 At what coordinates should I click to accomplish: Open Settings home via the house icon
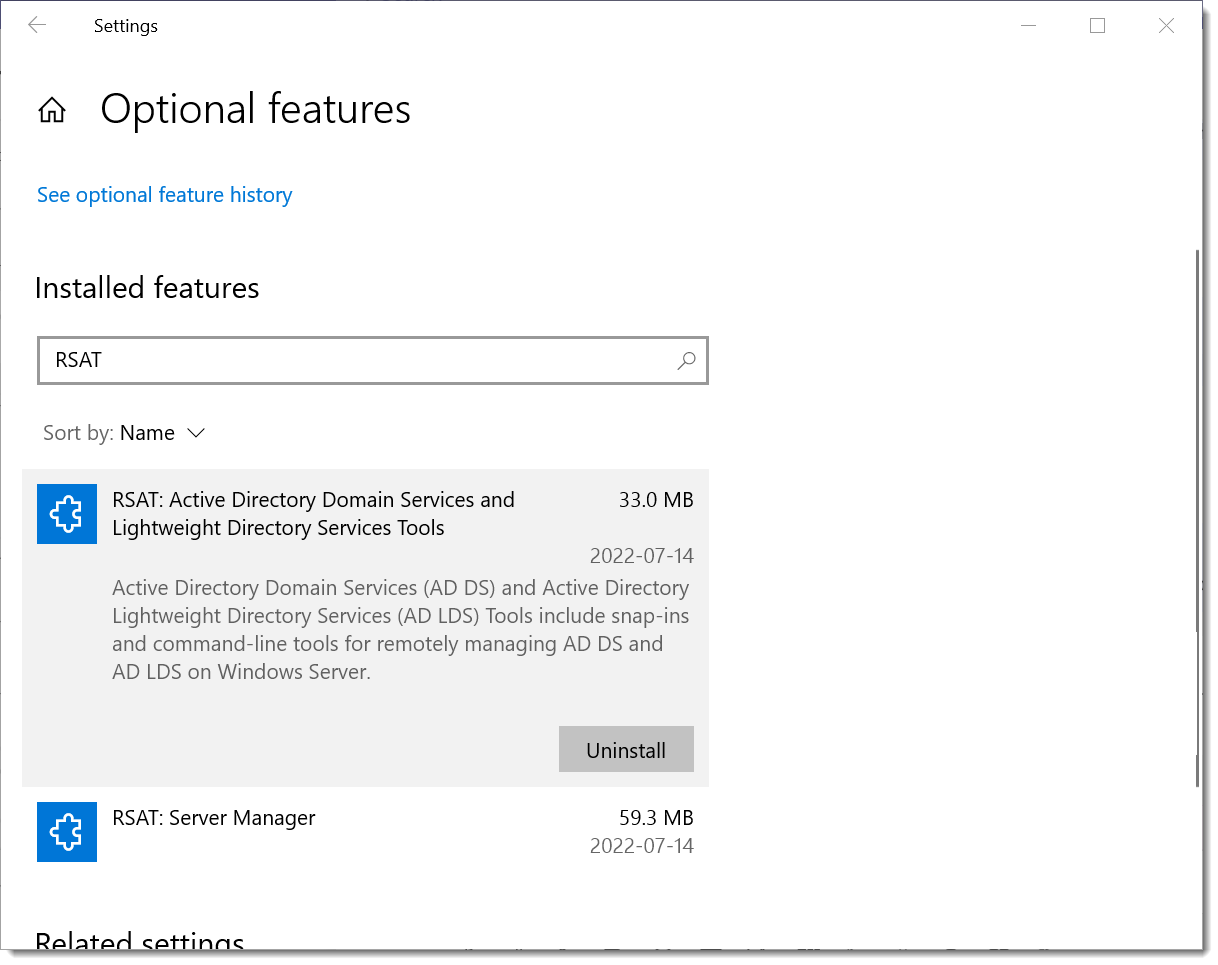(52, 110)
